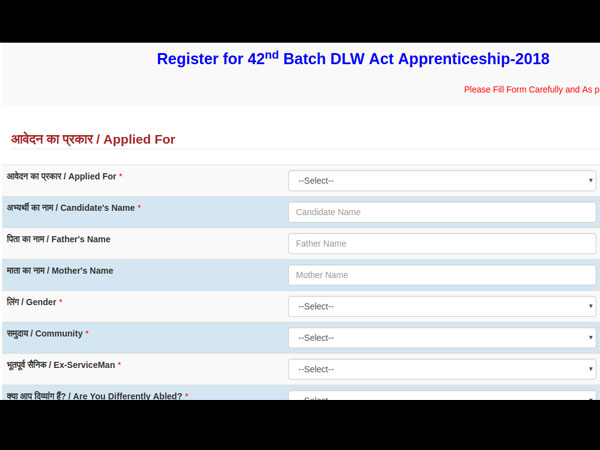Click the Applied For field label
Screen dimensions: 600x450
tap(64, 176)
